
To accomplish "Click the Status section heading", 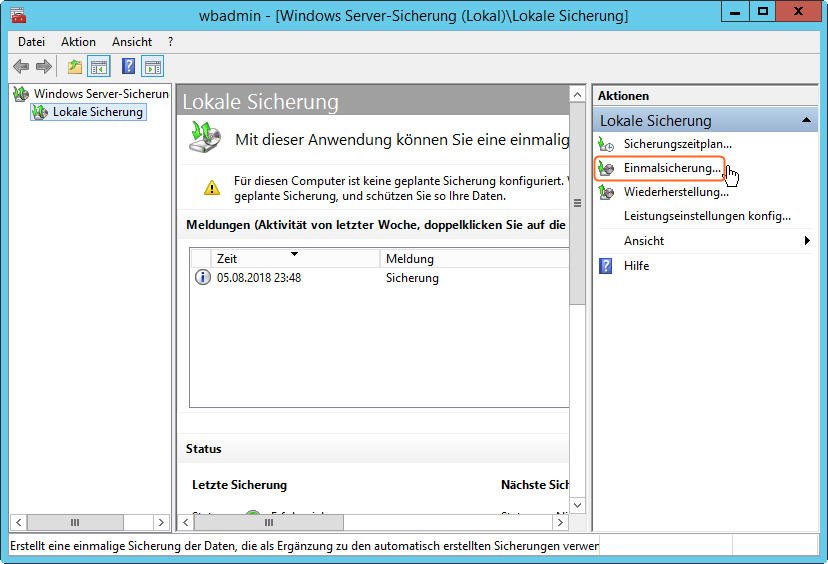I will point(203,449).
